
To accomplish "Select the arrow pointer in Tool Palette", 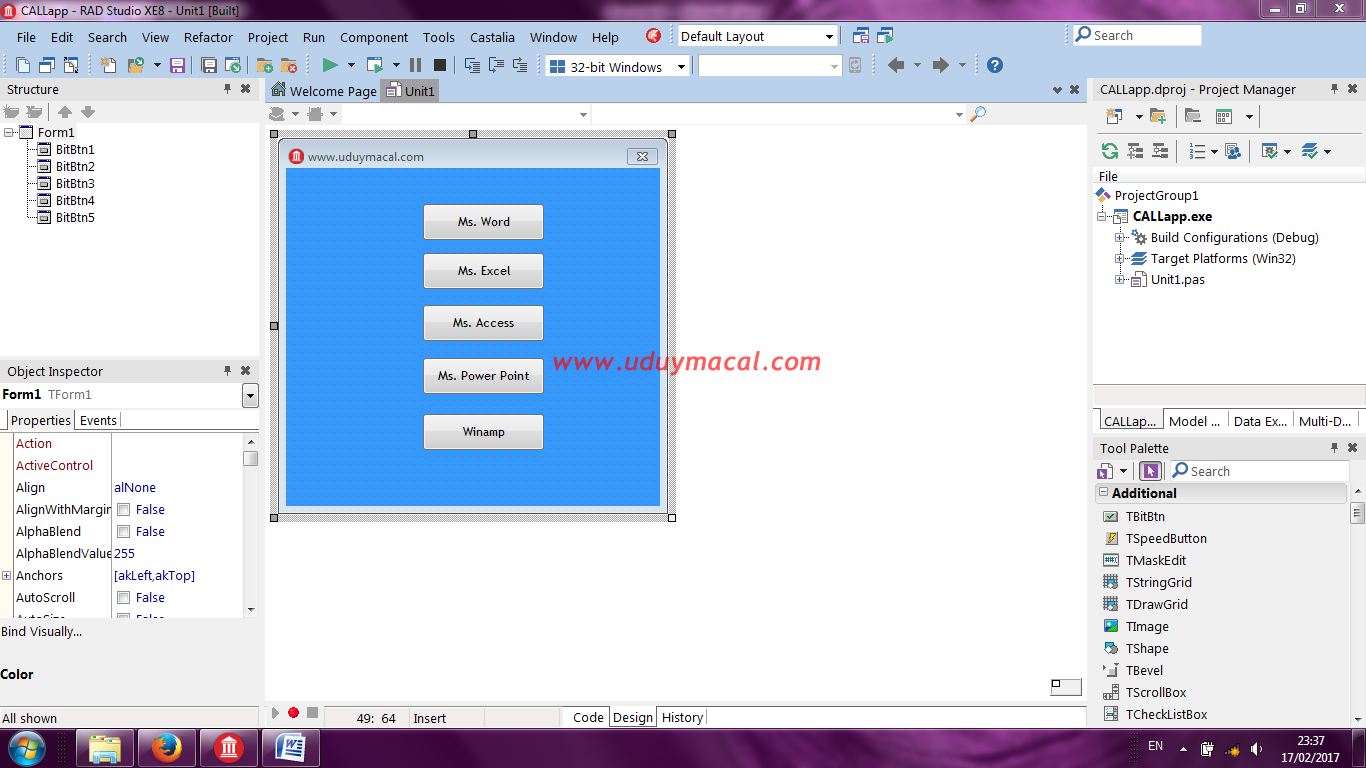I will (x=1150, y=471).
